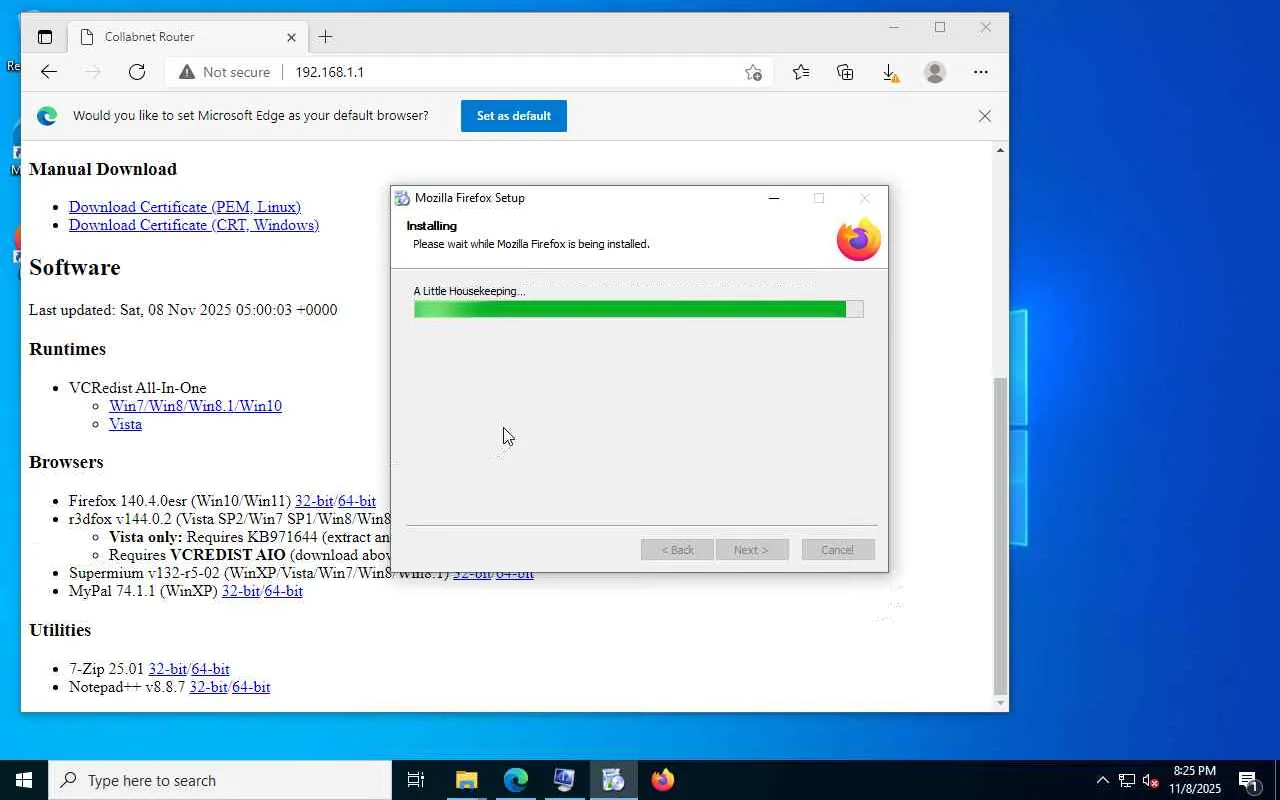Go back in Edge browser
1280x800 pixels.
click(x=49, y=72)
